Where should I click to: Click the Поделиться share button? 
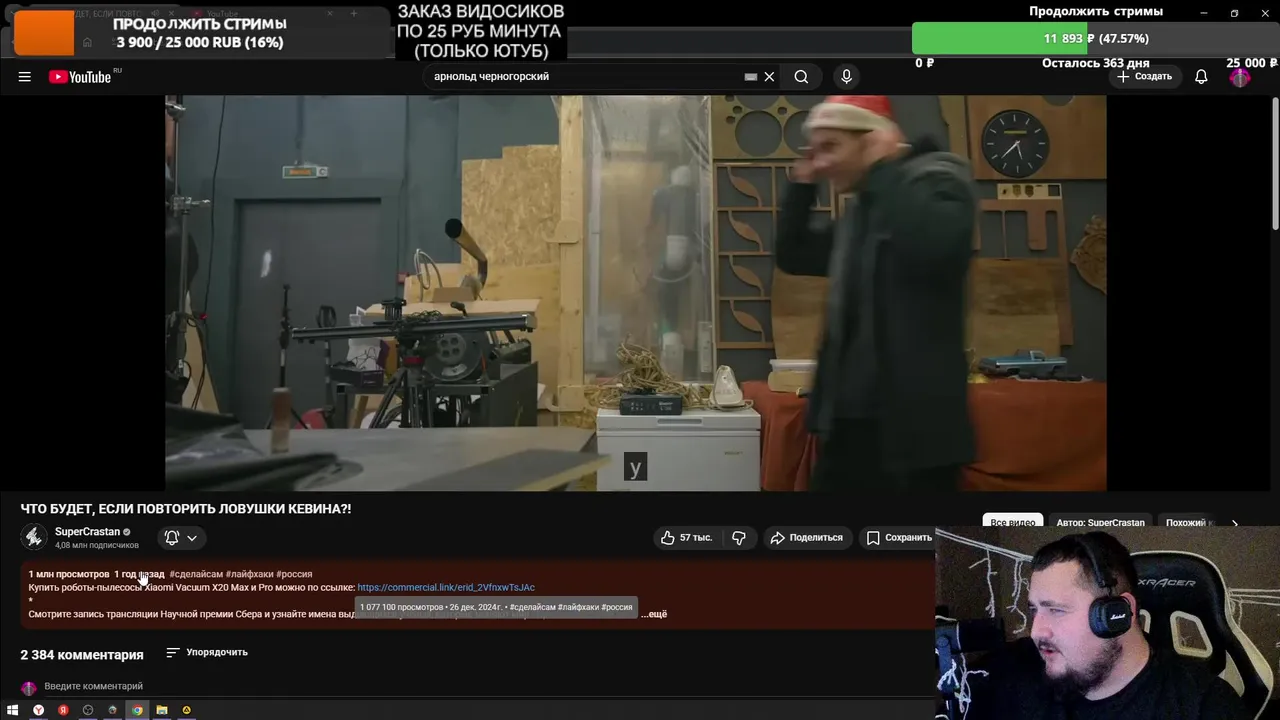pos(807,538)
